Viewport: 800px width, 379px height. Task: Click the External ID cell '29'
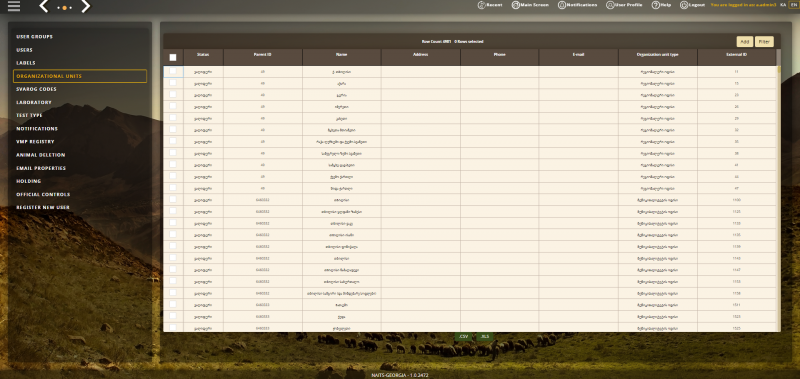[x=736, y=118]
